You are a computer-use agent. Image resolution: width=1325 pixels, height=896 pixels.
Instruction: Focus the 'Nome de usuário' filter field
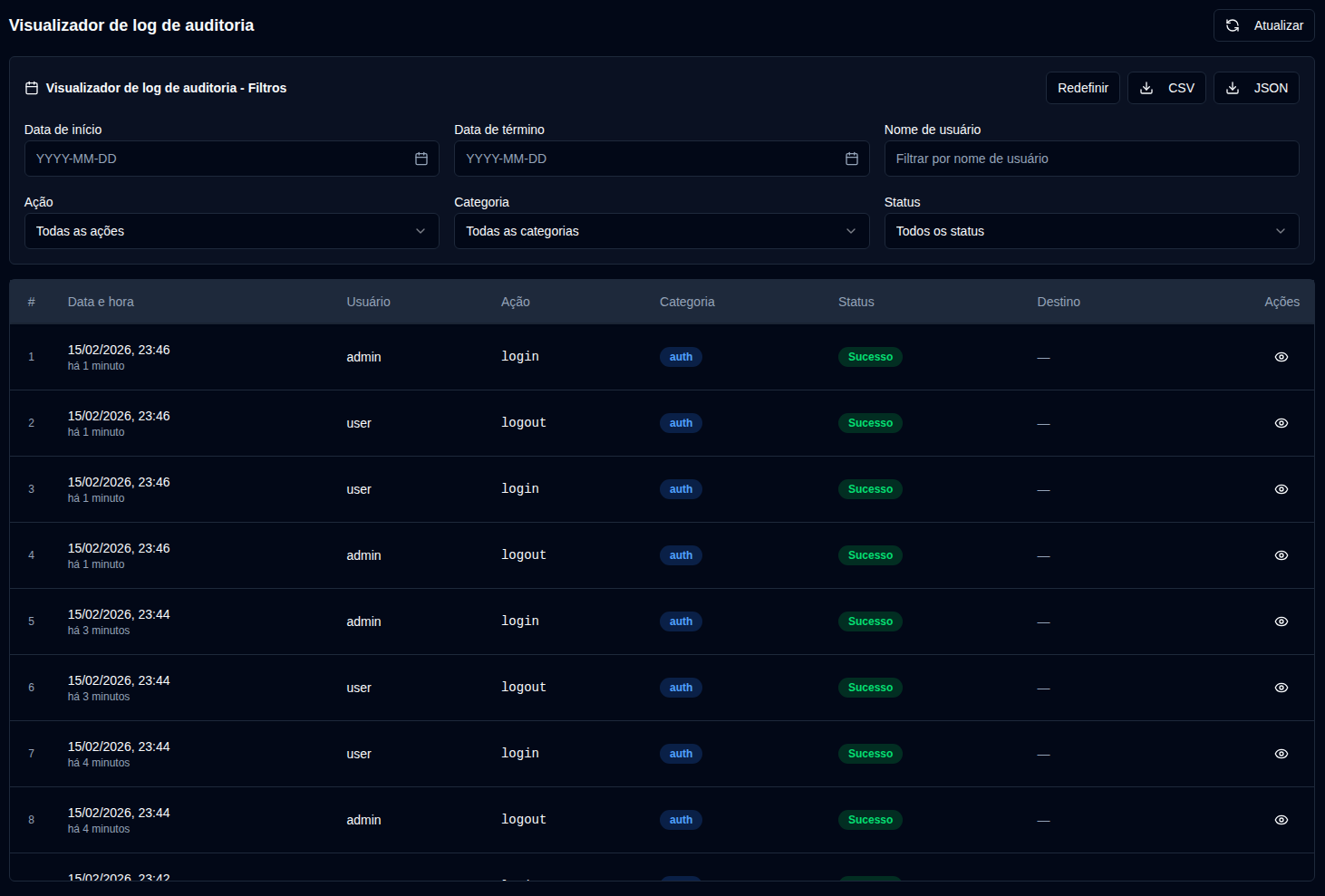point(1090,159)
